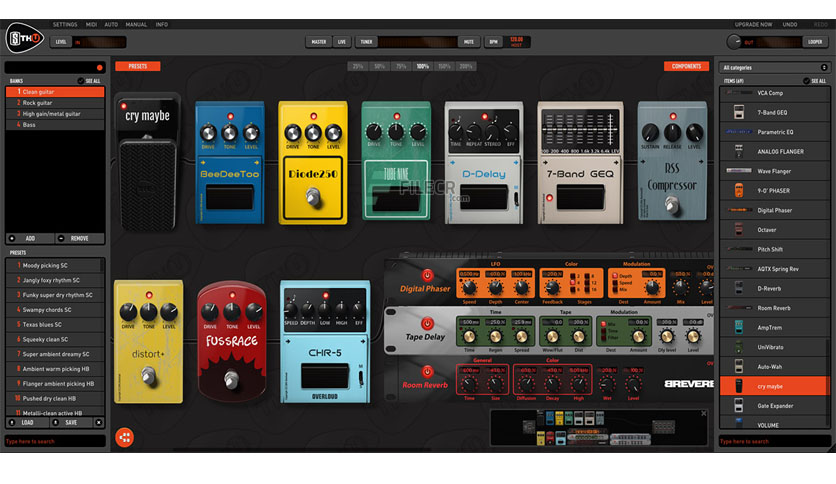This screenshot has width=836, height=484.
Task: Select the Gate Expander component
Action: pos(774,406)
